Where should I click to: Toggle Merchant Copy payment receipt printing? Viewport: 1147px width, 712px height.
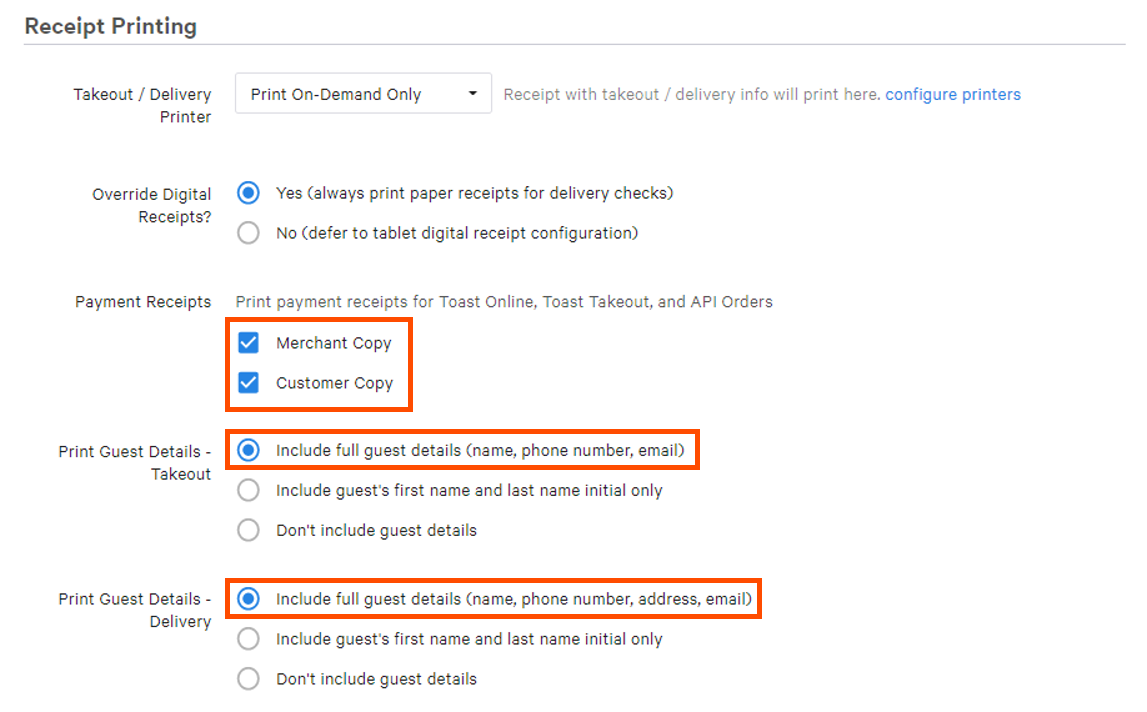(248, 342)
